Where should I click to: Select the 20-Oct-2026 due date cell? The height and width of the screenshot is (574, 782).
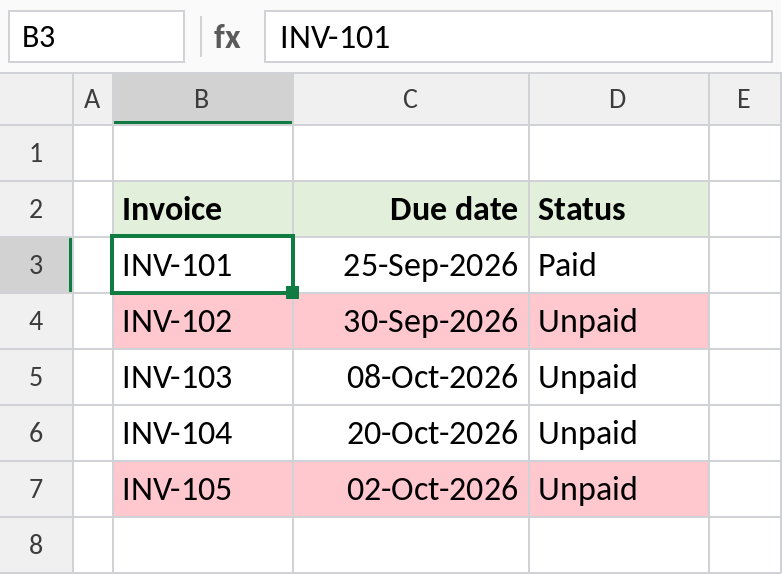411,432
